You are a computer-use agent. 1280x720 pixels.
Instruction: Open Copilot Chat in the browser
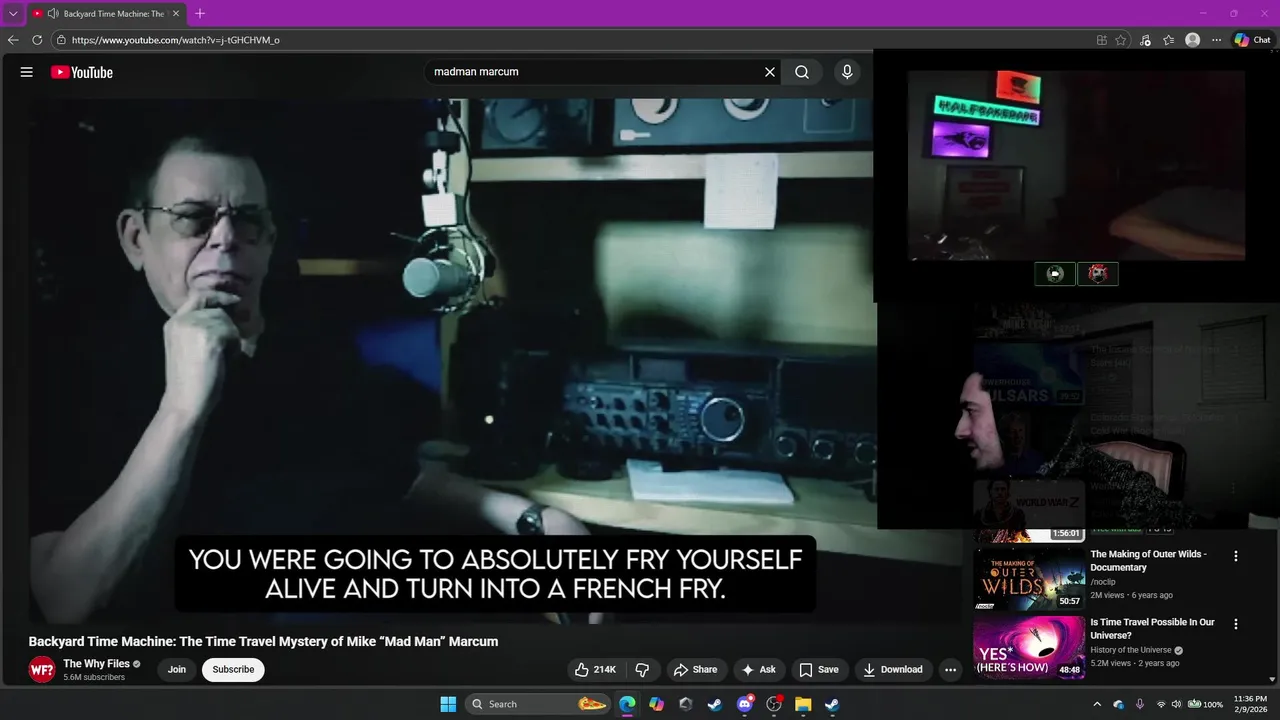click(1253, 40)
